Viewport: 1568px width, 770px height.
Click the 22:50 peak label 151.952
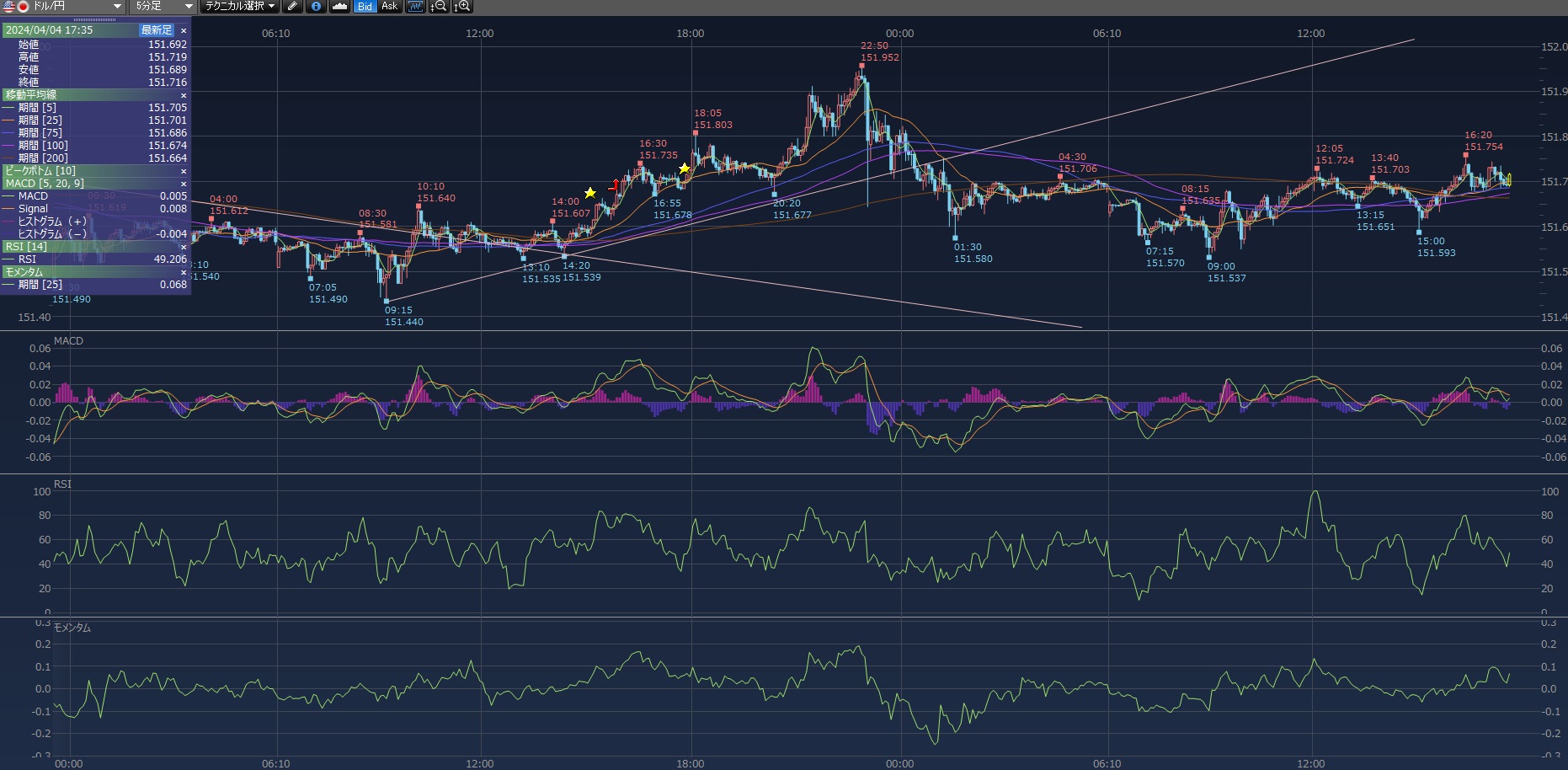point(879,57)
